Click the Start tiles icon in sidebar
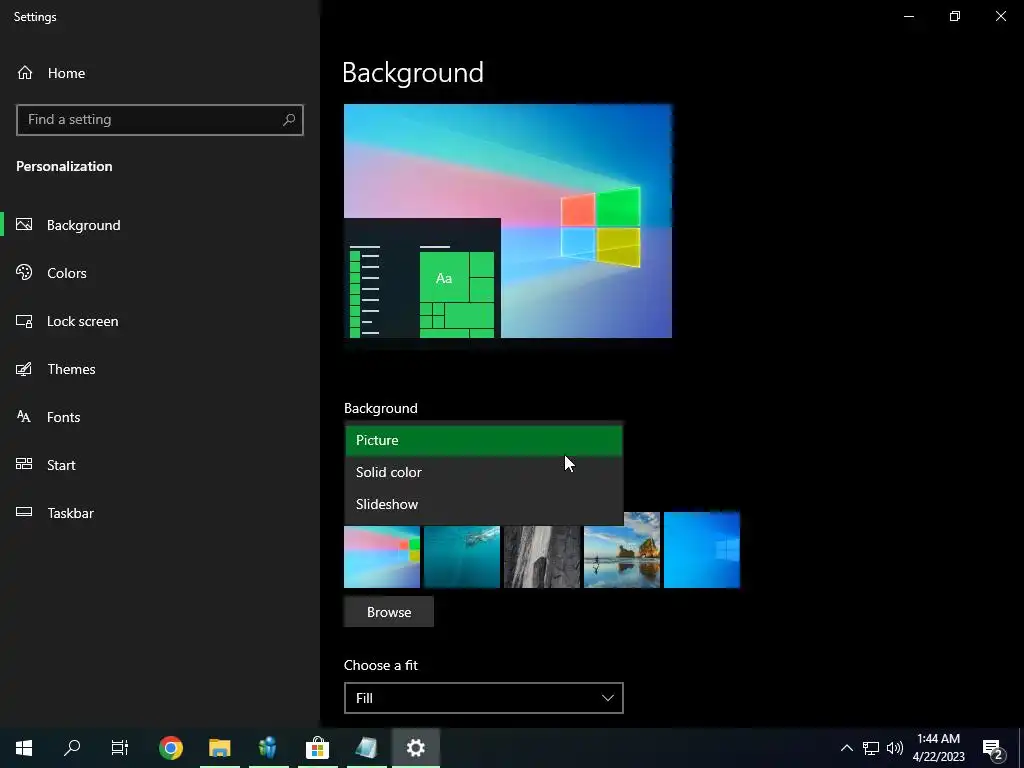The height and width of the screenshot is (768, 1024). coord(24,464)
